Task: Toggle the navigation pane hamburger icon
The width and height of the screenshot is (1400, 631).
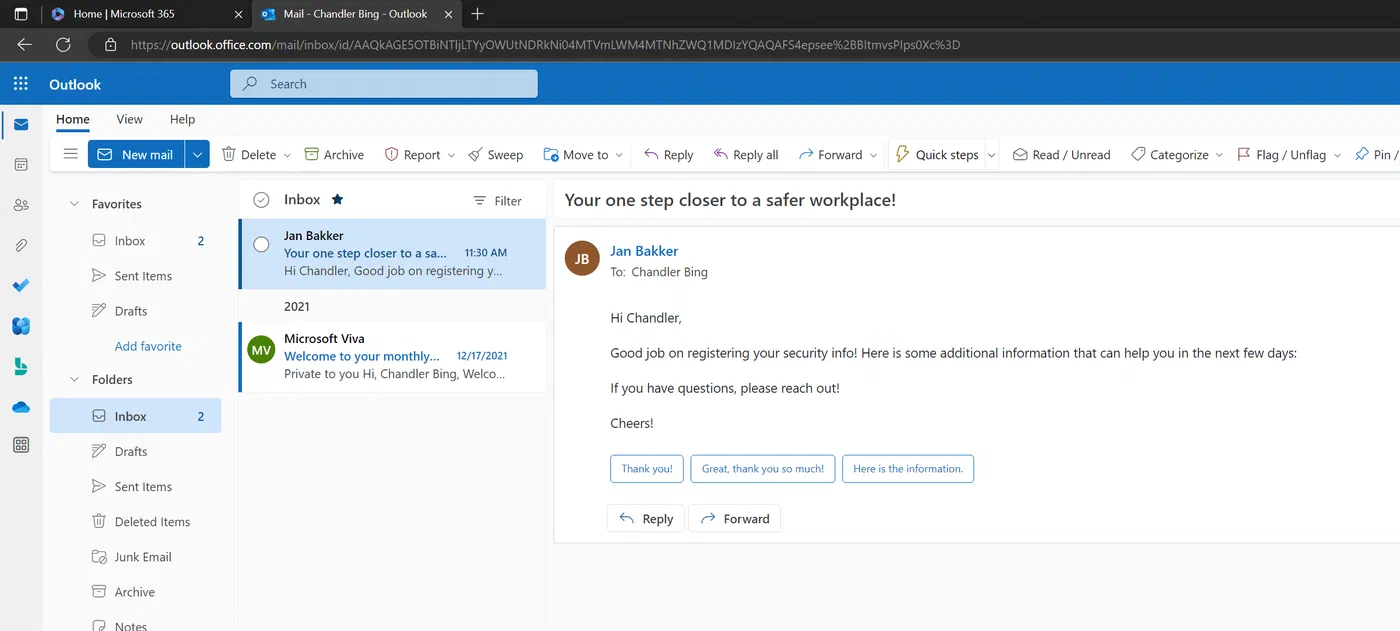Action: (x=70, y=154)
